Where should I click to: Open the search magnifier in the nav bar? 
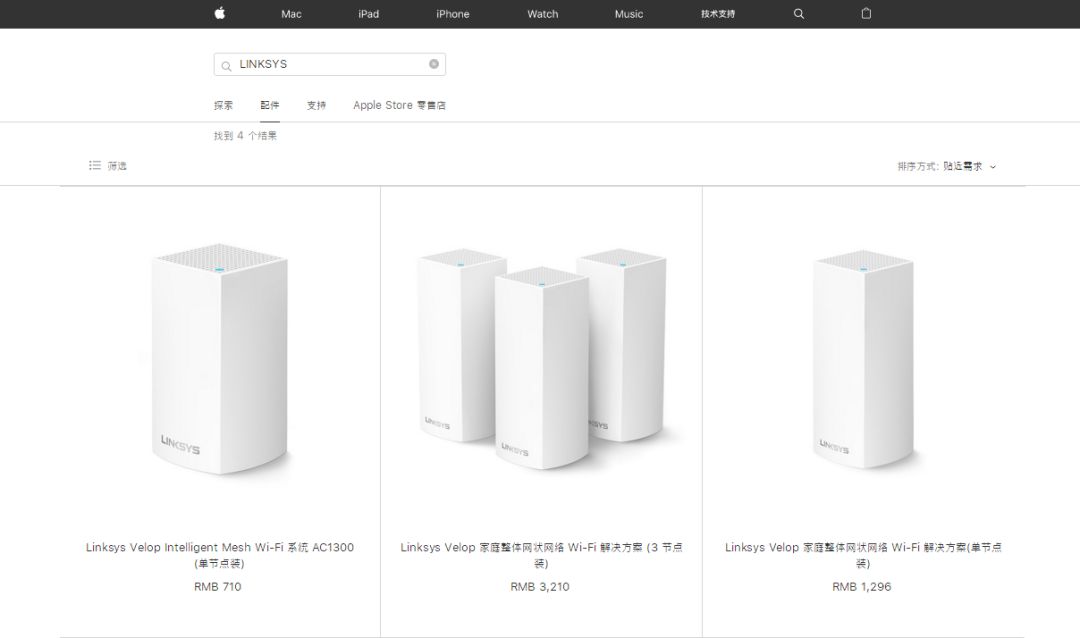798,14
